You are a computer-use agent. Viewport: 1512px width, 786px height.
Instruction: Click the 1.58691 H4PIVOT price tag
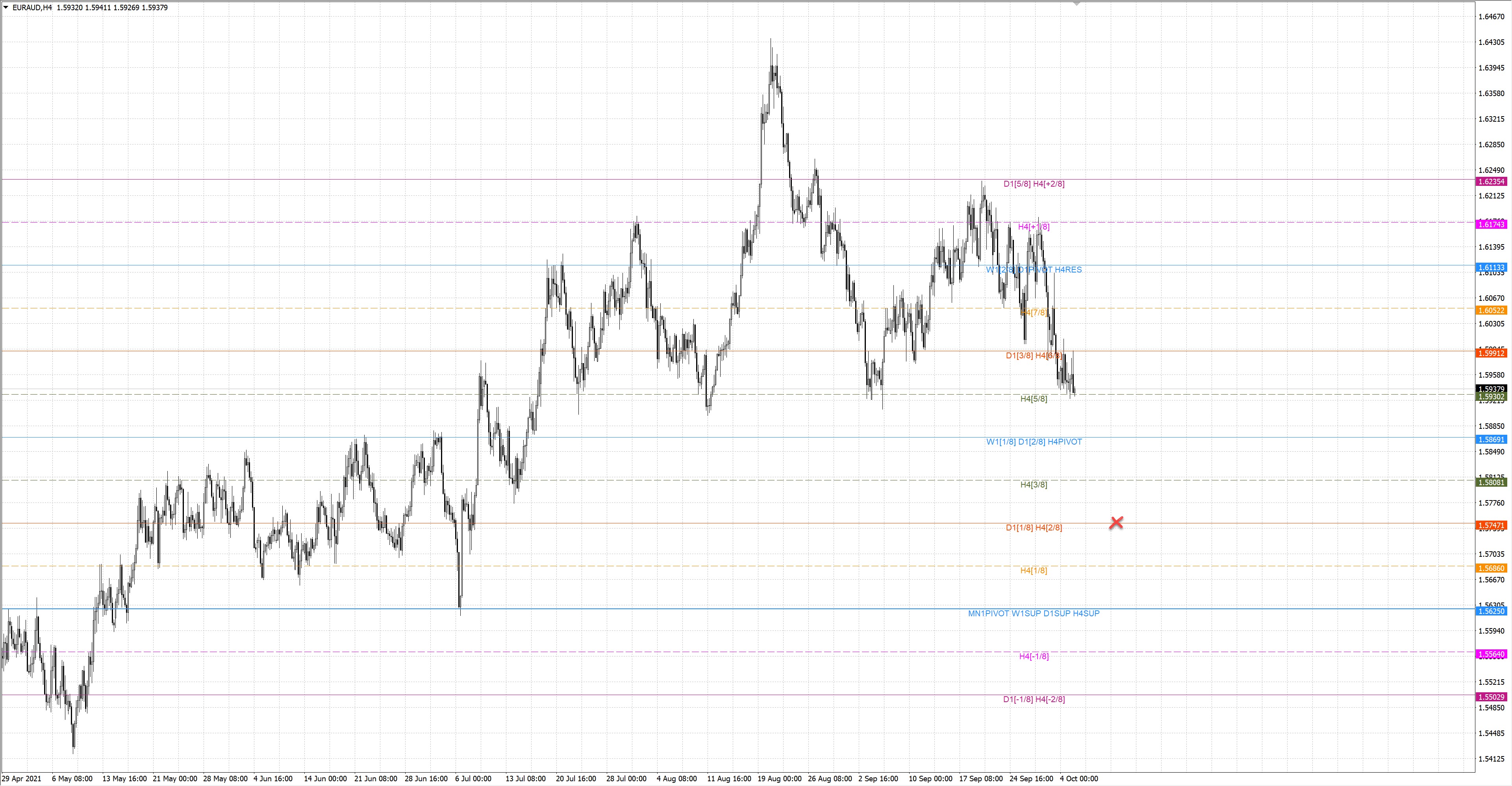(1491, 440)
